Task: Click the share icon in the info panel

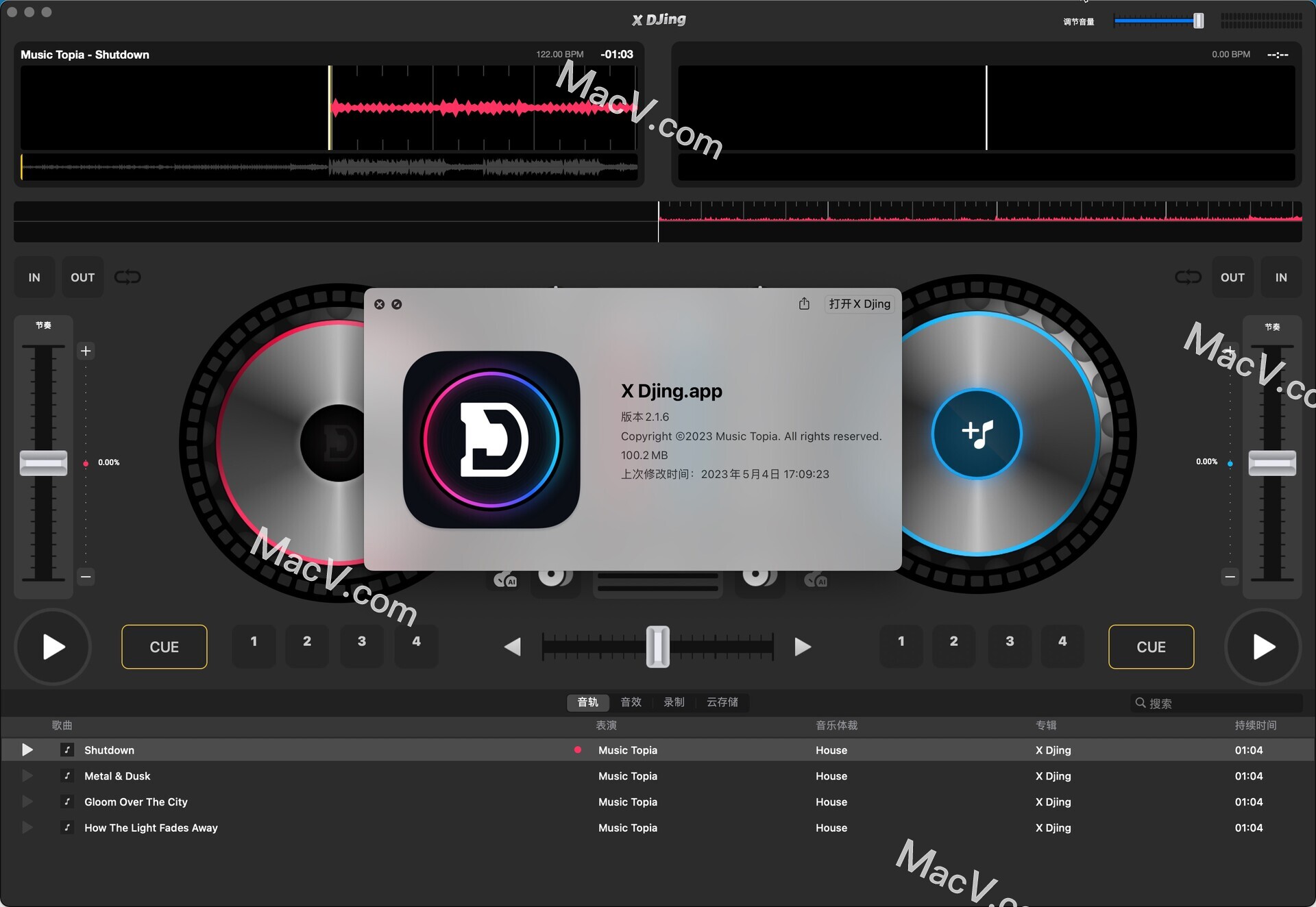Action: (x=804, y=303)
